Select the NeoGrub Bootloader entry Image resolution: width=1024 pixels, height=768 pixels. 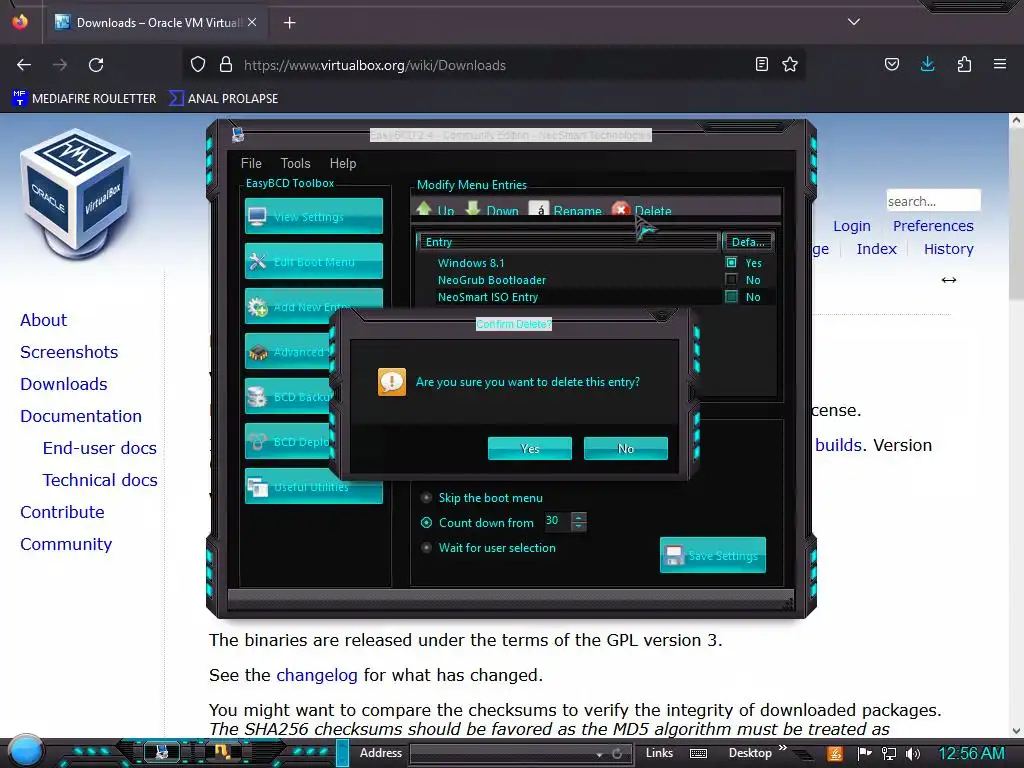click(x=492, y=280)
